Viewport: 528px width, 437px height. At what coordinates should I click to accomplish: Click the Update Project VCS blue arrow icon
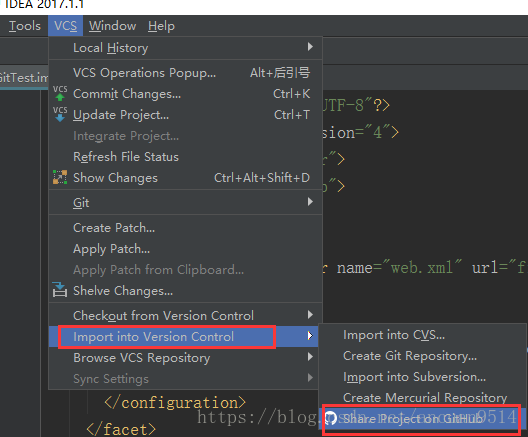point(60,114)
